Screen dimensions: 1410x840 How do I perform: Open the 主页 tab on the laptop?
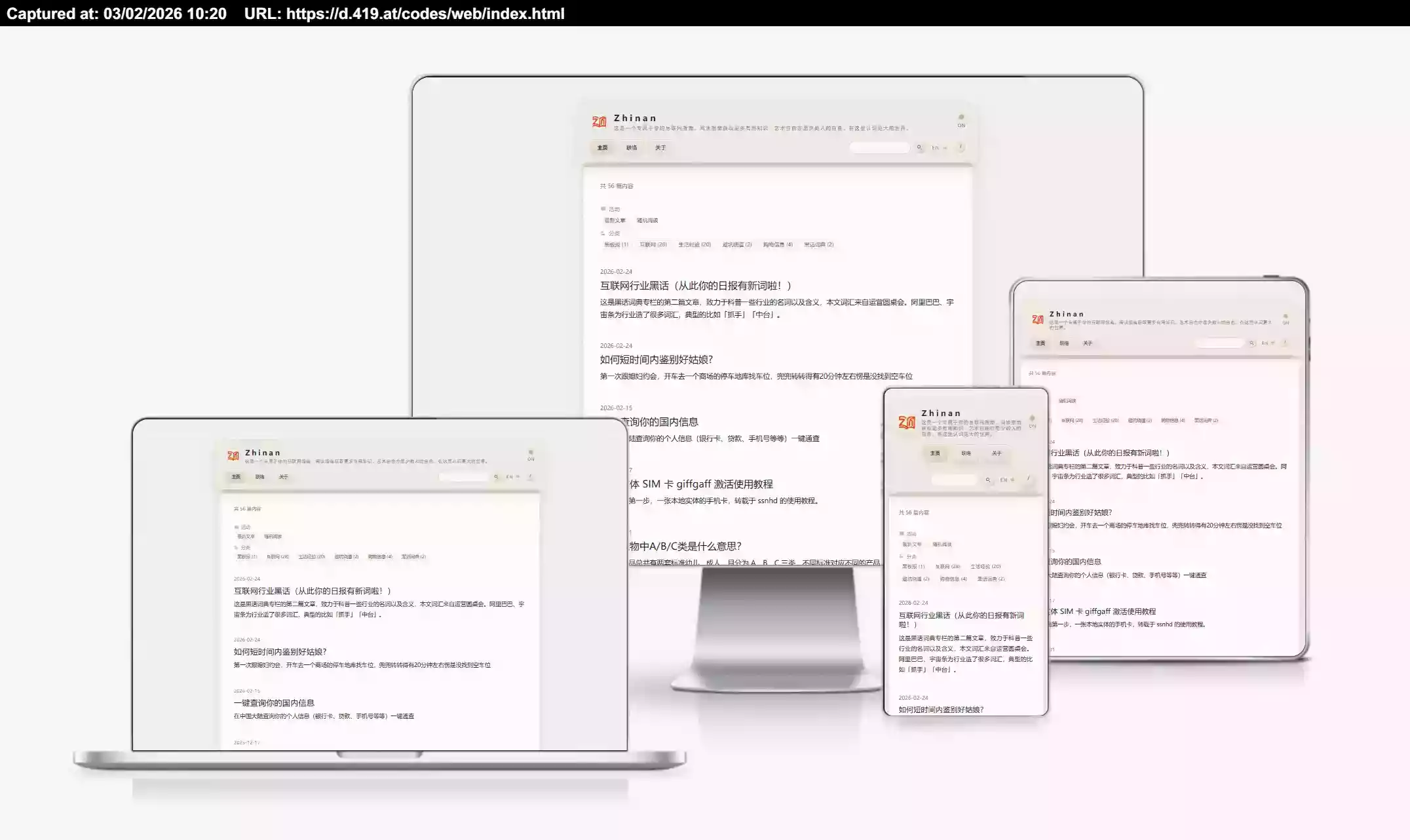click(x=236, y=477)
